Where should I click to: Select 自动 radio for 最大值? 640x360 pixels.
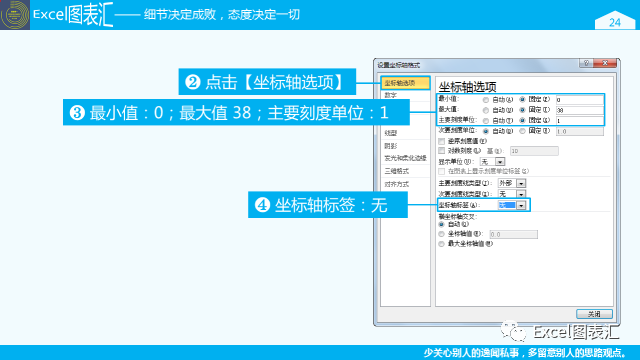pyautogui.click(x=486, y=110)
